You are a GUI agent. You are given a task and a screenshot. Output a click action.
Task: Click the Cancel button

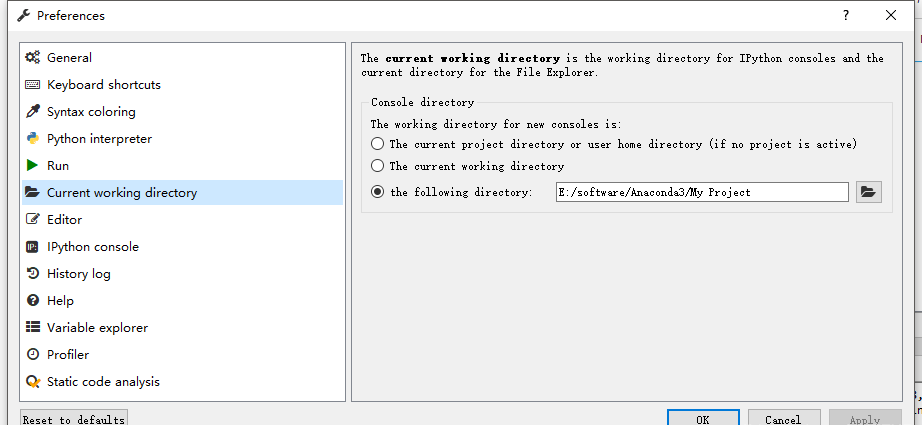pos(784,419)
